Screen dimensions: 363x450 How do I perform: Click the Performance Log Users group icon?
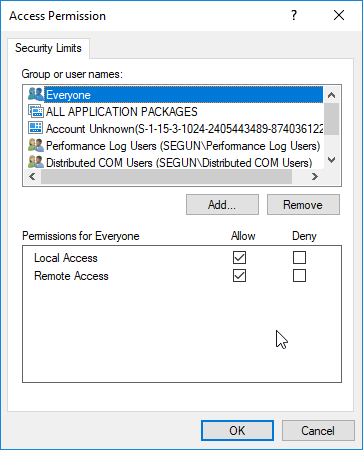(36, 145)
